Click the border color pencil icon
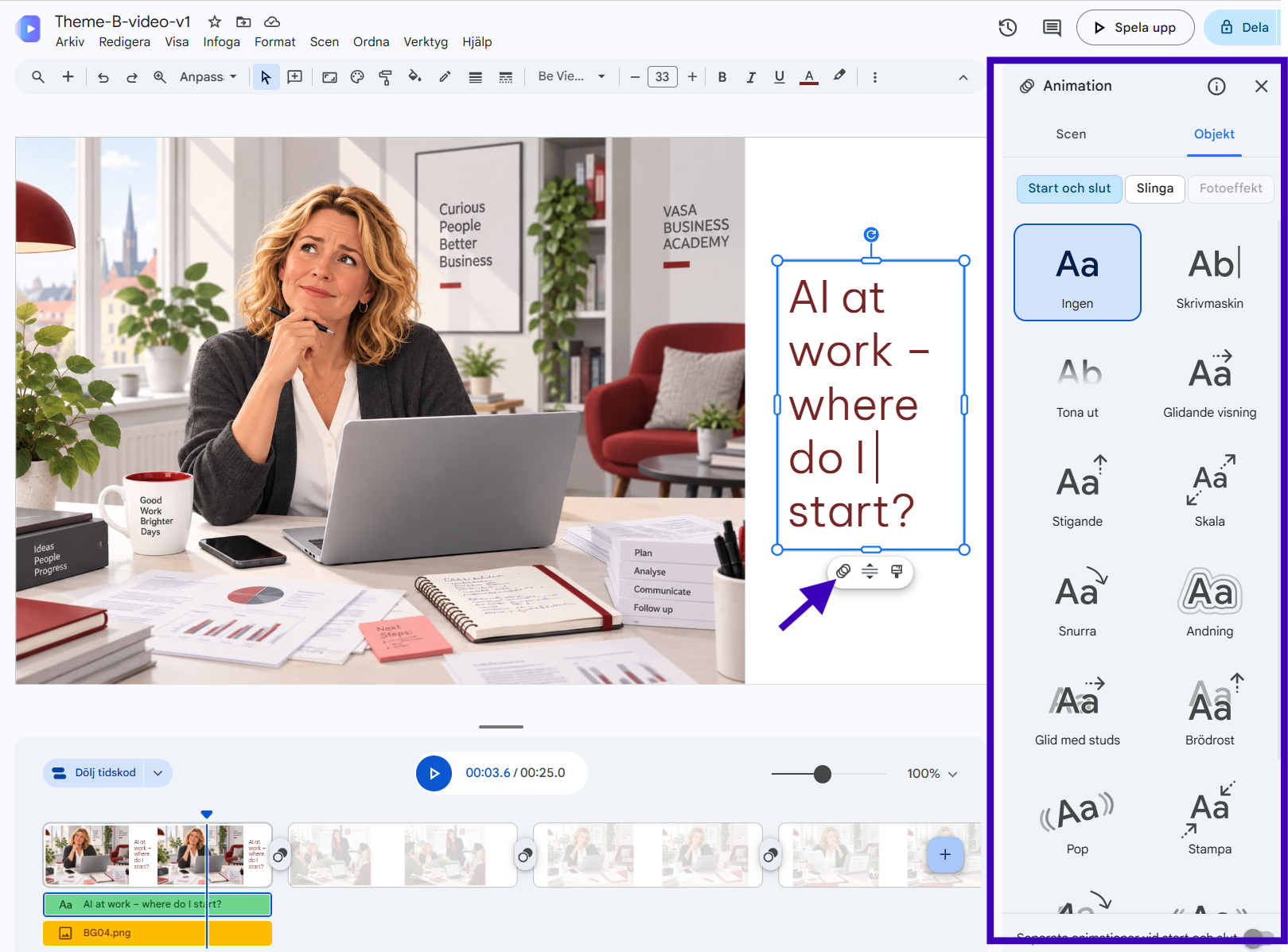The image size is (1288, 952). (x=445, y=77)
